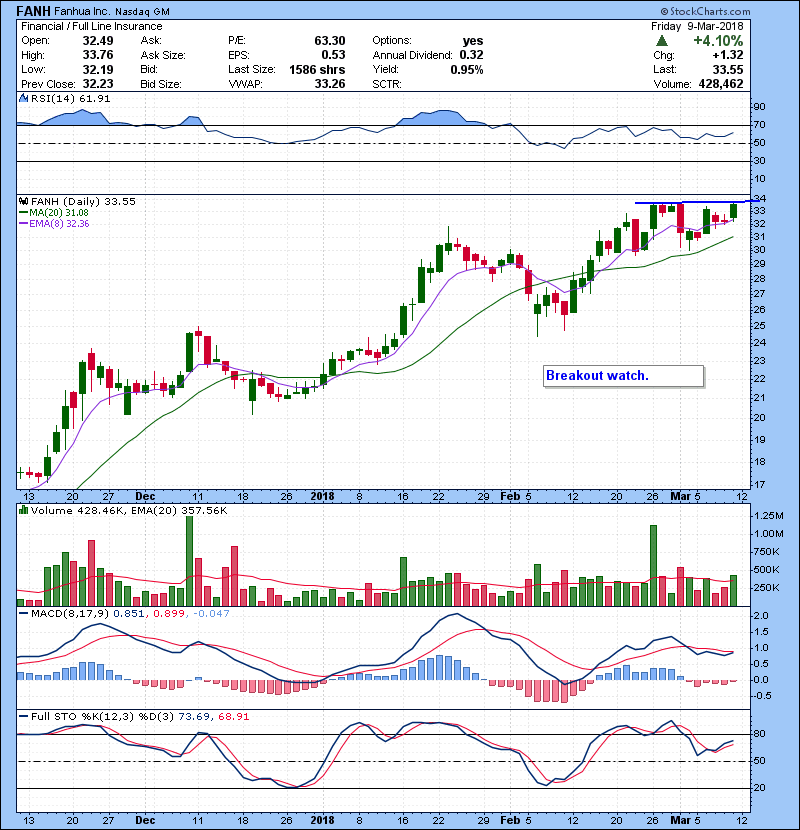Click the MACD histogram value -0.047
The image size is (800, 830).
211,613
